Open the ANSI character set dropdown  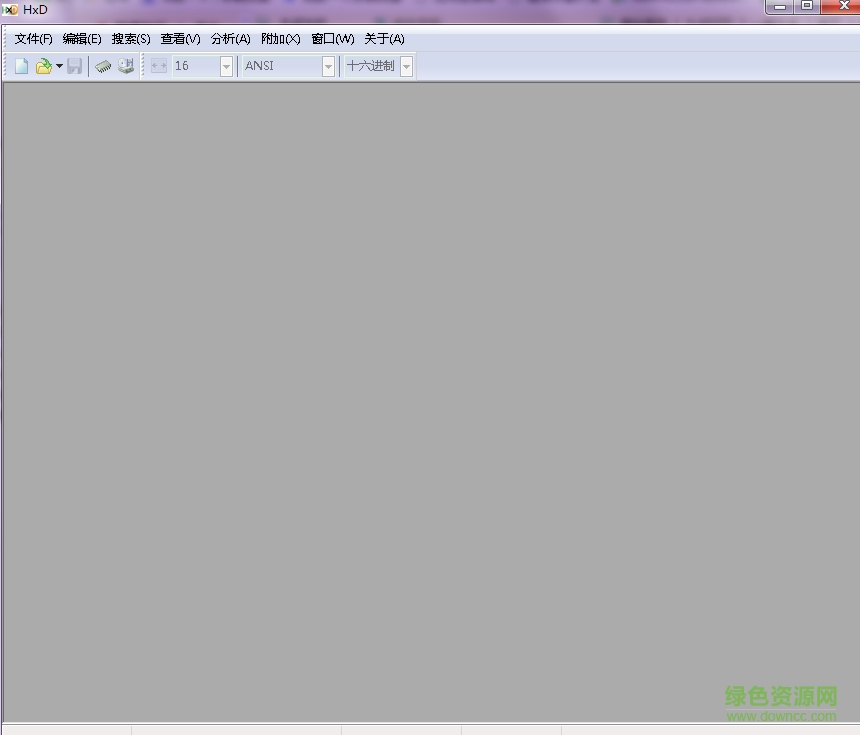pyautogui.click(x=329, y=65)
